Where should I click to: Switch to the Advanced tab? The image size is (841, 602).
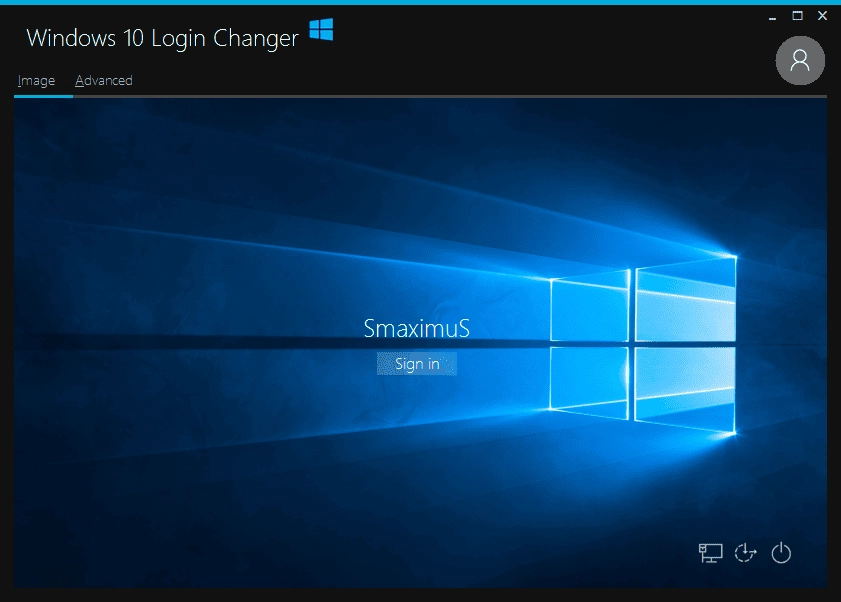(104, 80)
